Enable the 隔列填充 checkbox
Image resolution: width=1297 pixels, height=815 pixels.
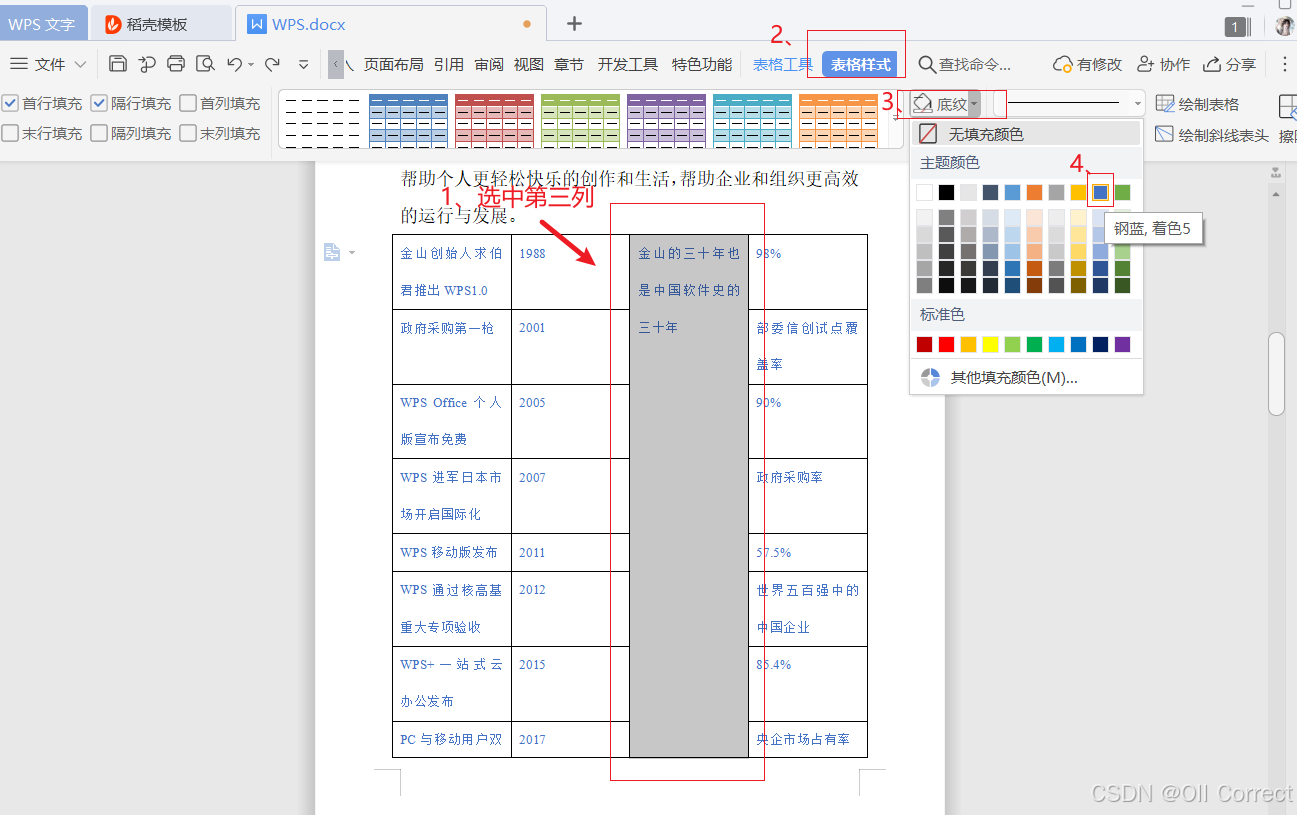click(99, 133)
